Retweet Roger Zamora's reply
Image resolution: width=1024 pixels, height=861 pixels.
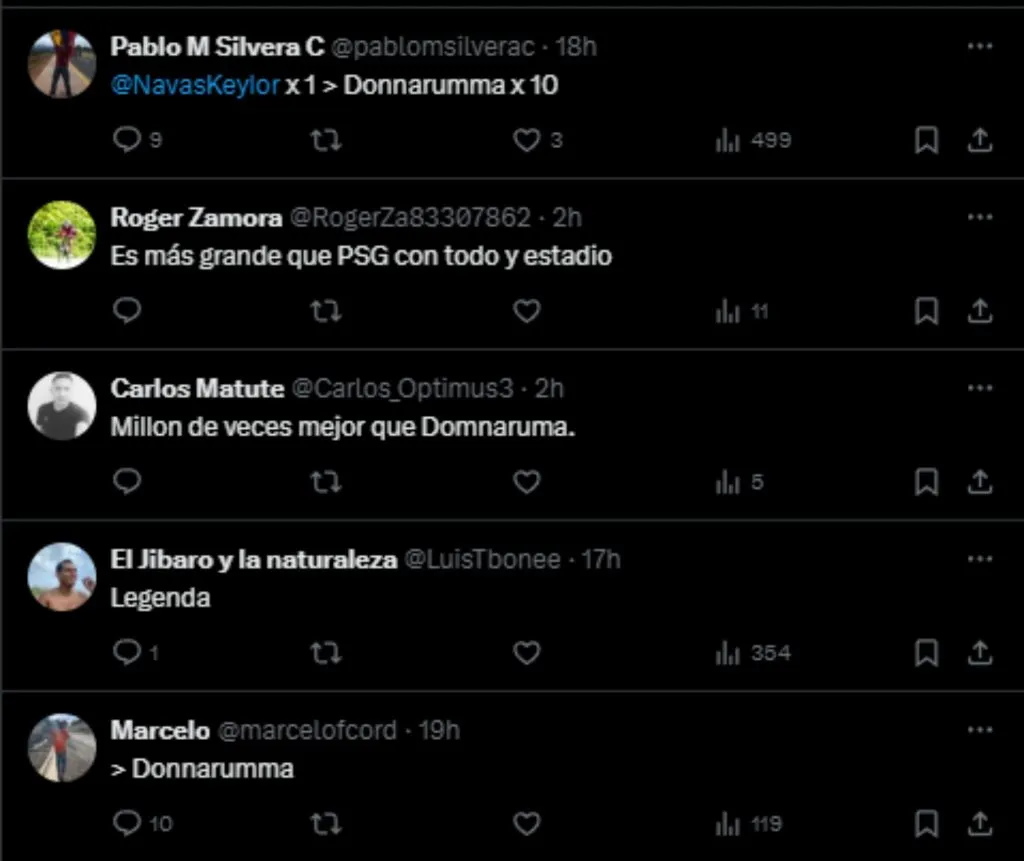point(326,311)
